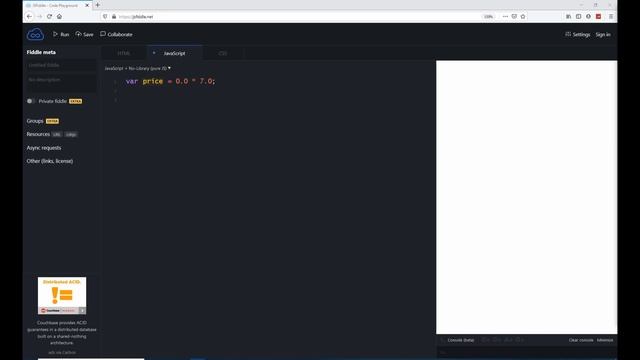Viewport: 640px width, 360px height.
Task: Select the JavaScript editor tab
Action: click(174, 53)
